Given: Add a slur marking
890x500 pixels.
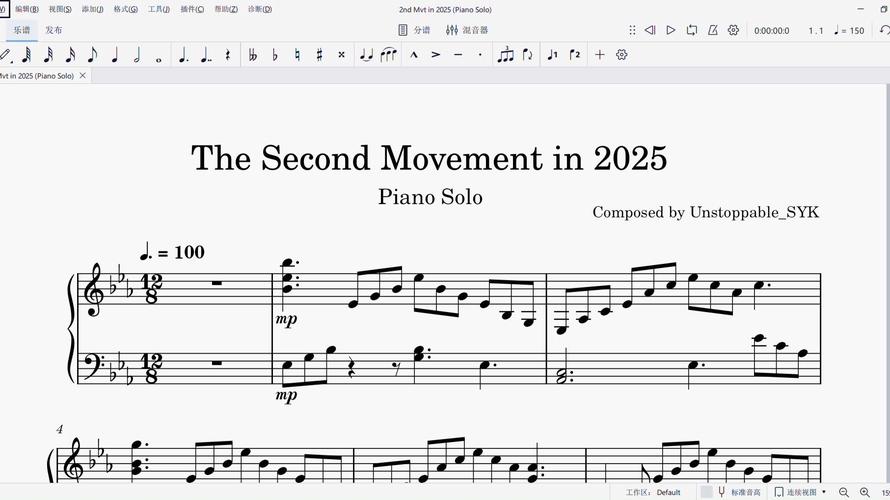Looking at the screenshot, I should tap(388, 55).
